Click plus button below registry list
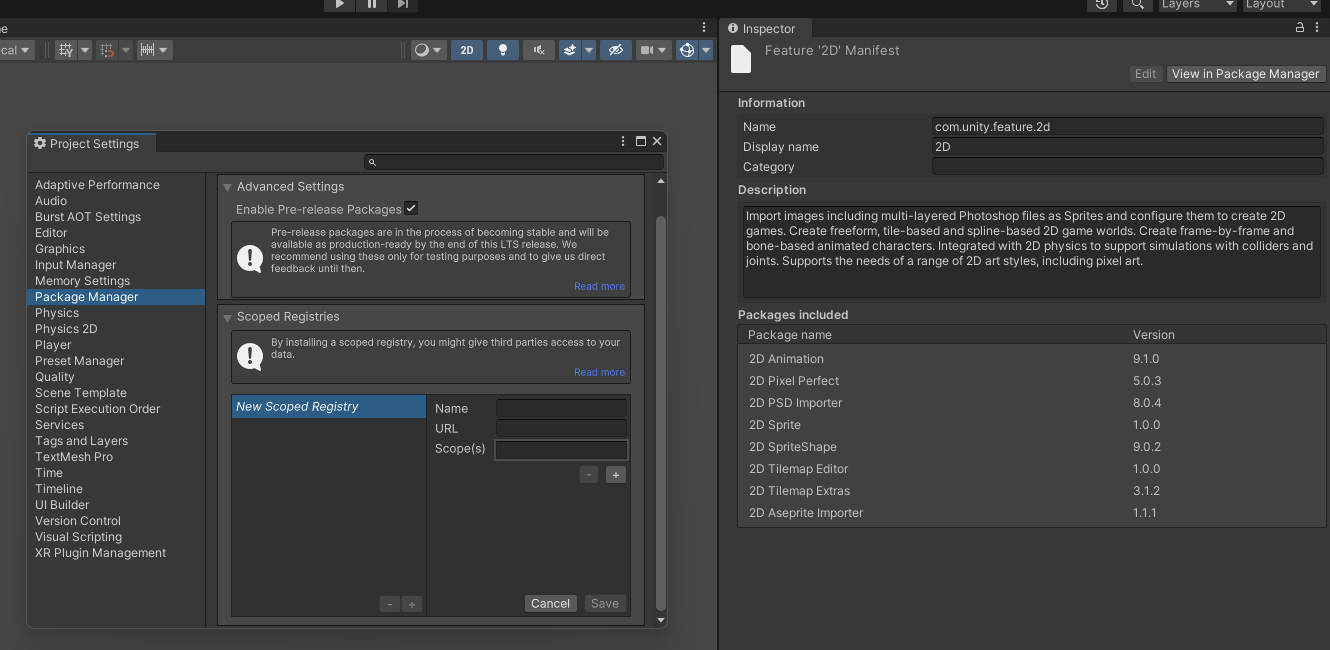 (412, 604)
